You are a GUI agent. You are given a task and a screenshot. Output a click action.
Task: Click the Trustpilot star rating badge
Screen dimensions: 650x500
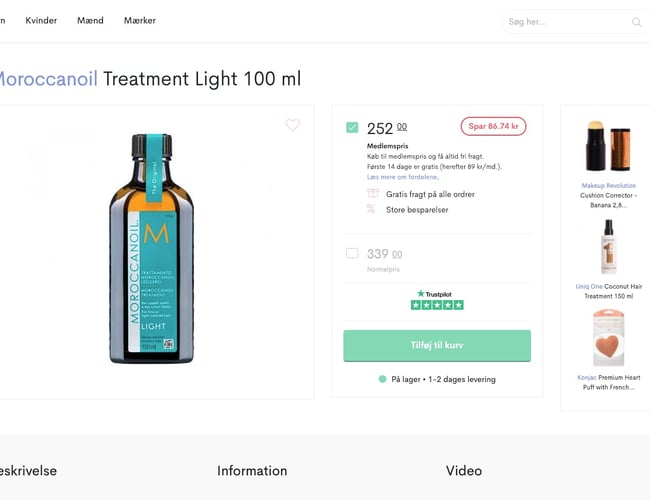437,299
